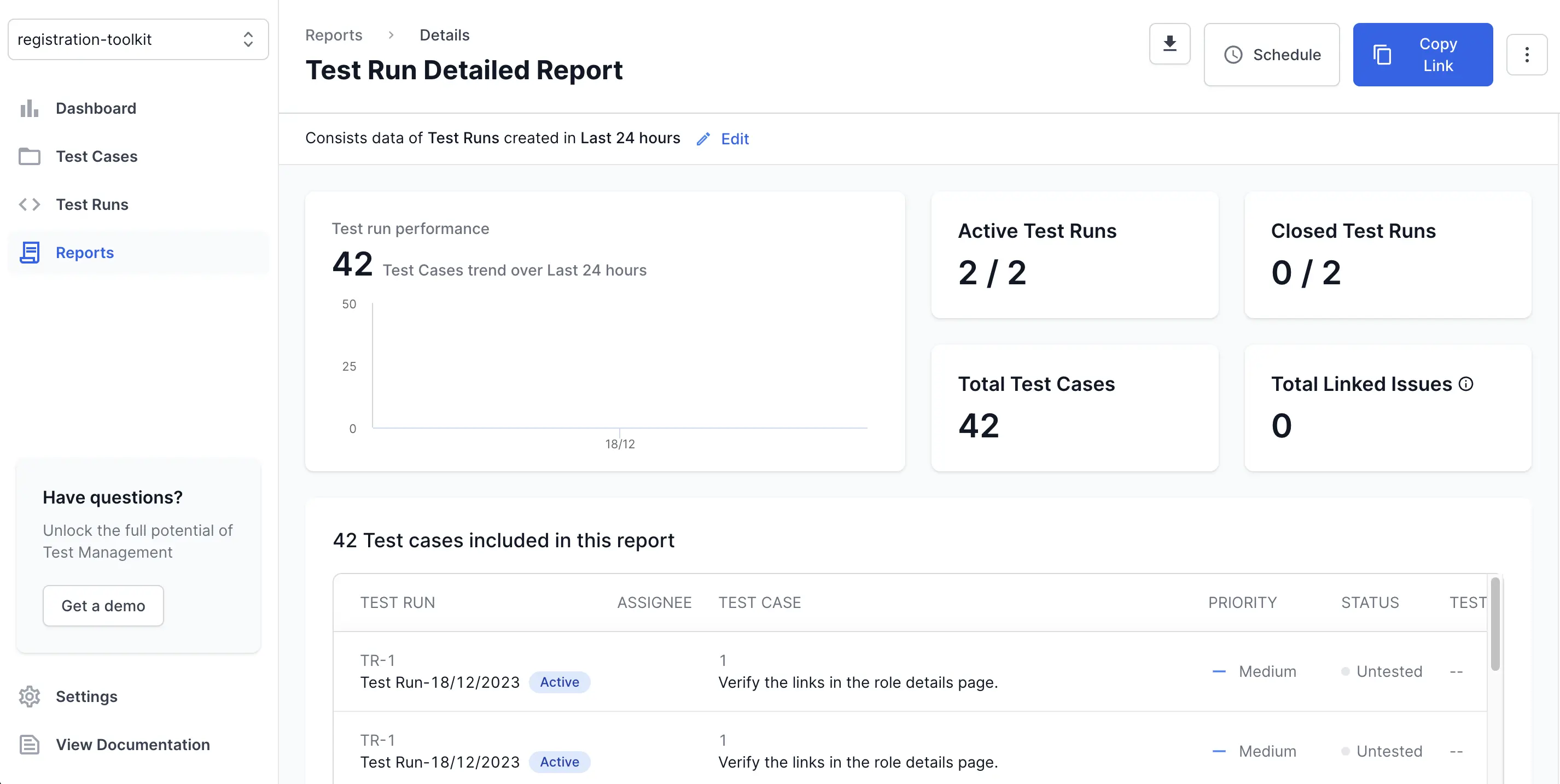Click the Dashboard bar chart icon
Screen dimensions: 1560x784
[x=29, y=108]
